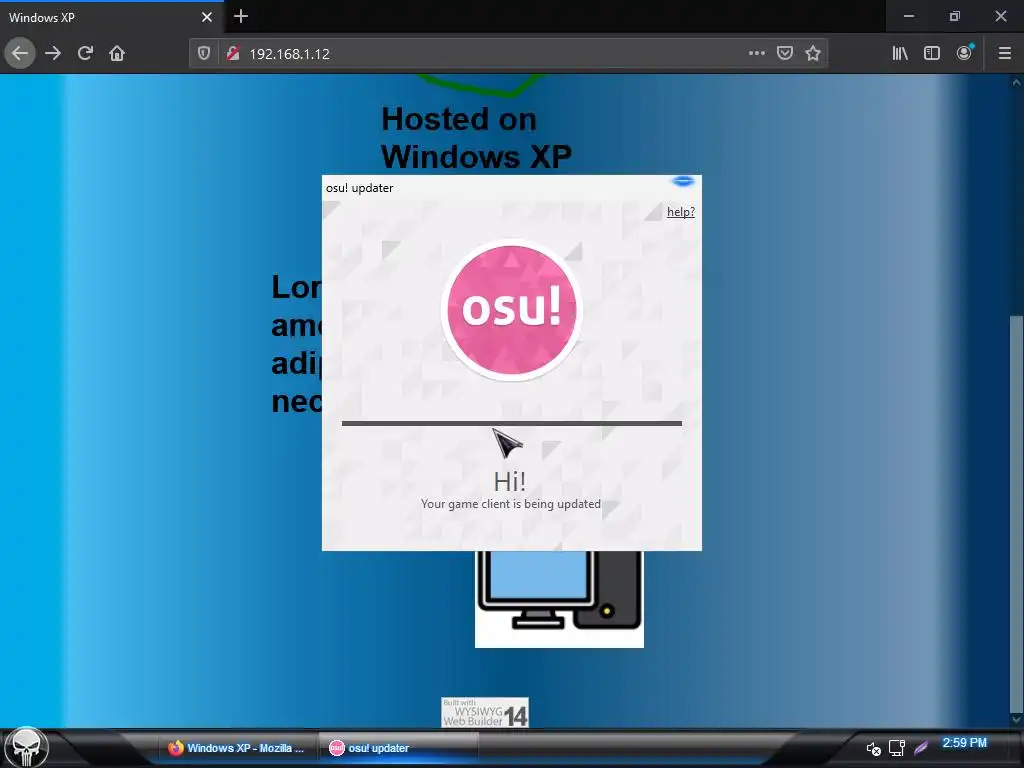Click 'Your game client is being updated' text
1024x768 pixels.
click(x=511, y=504)
